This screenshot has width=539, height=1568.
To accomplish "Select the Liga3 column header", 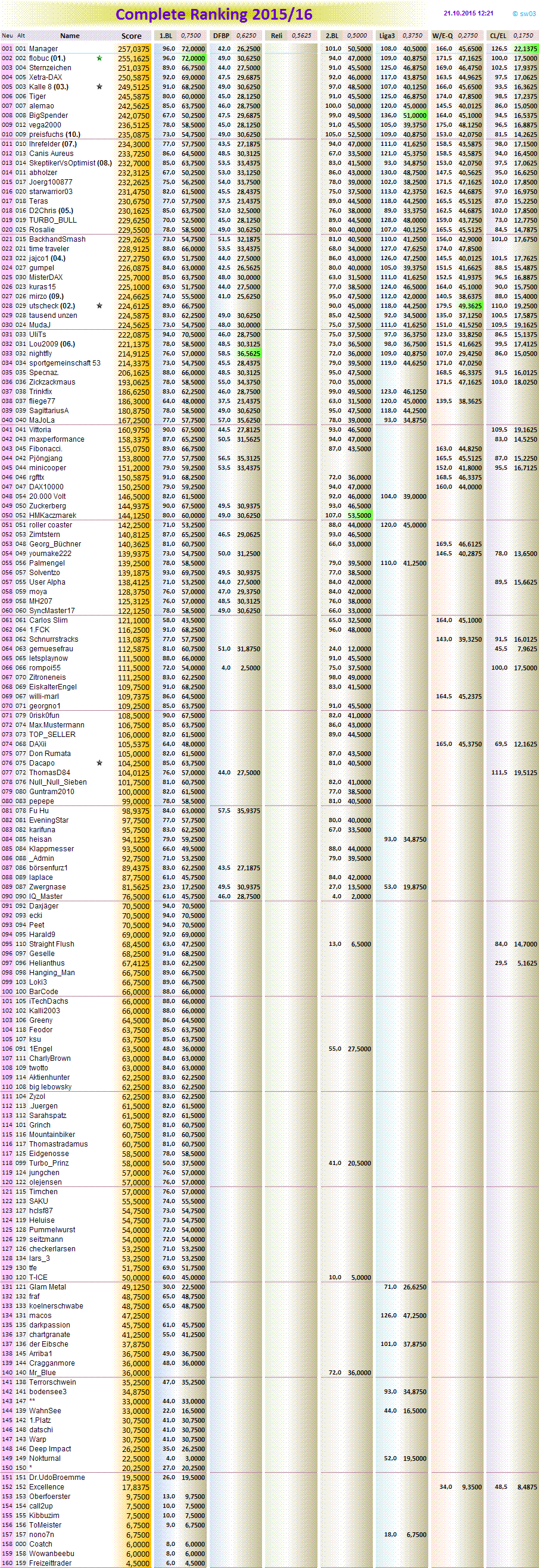I will (387, 36).
